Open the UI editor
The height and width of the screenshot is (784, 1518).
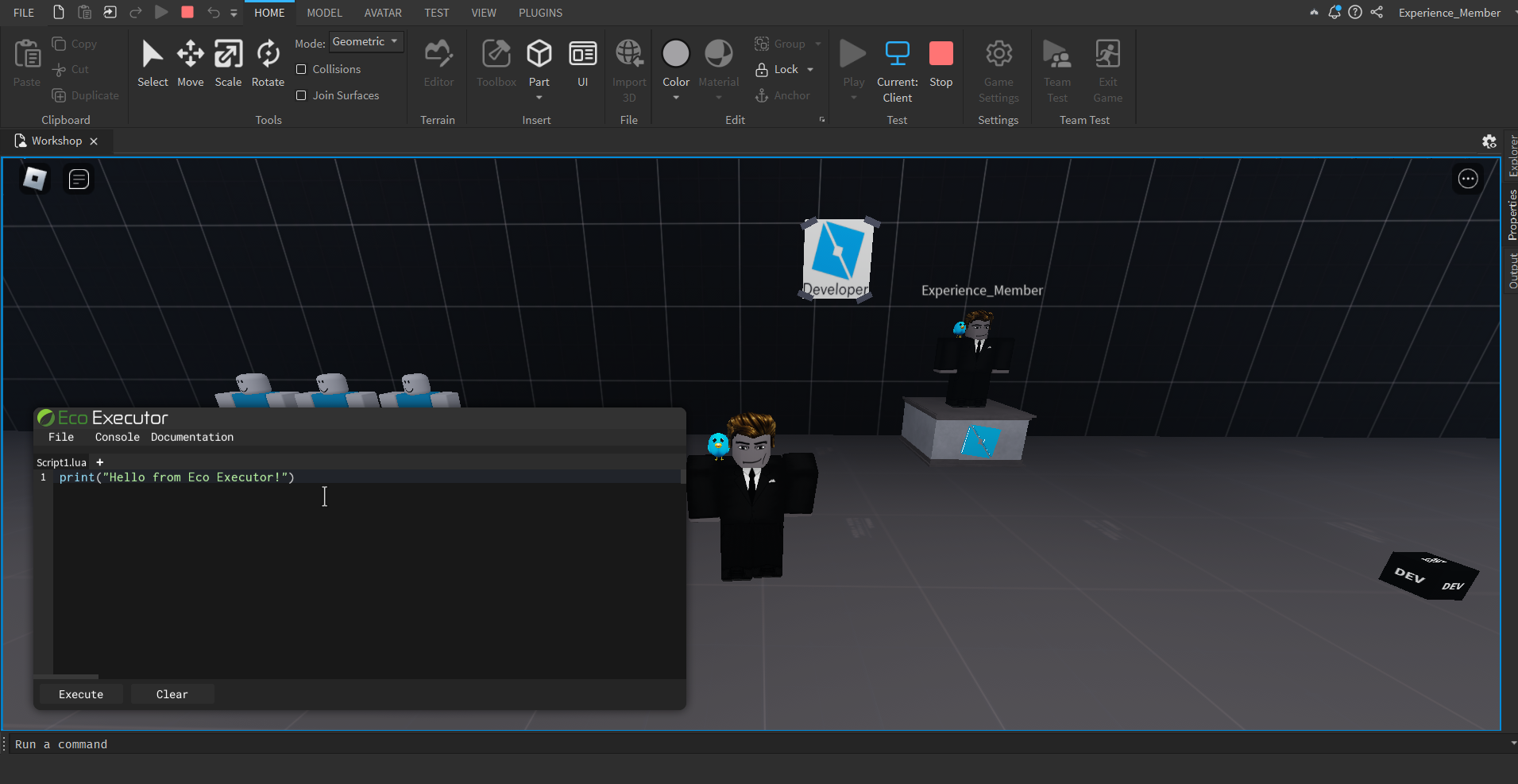583,54
